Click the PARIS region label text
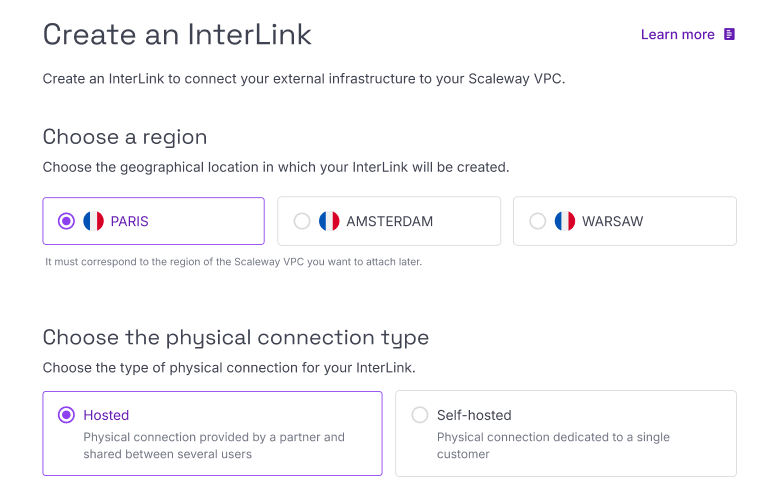The height and width of the screenshot is (485, 773). 130,221
